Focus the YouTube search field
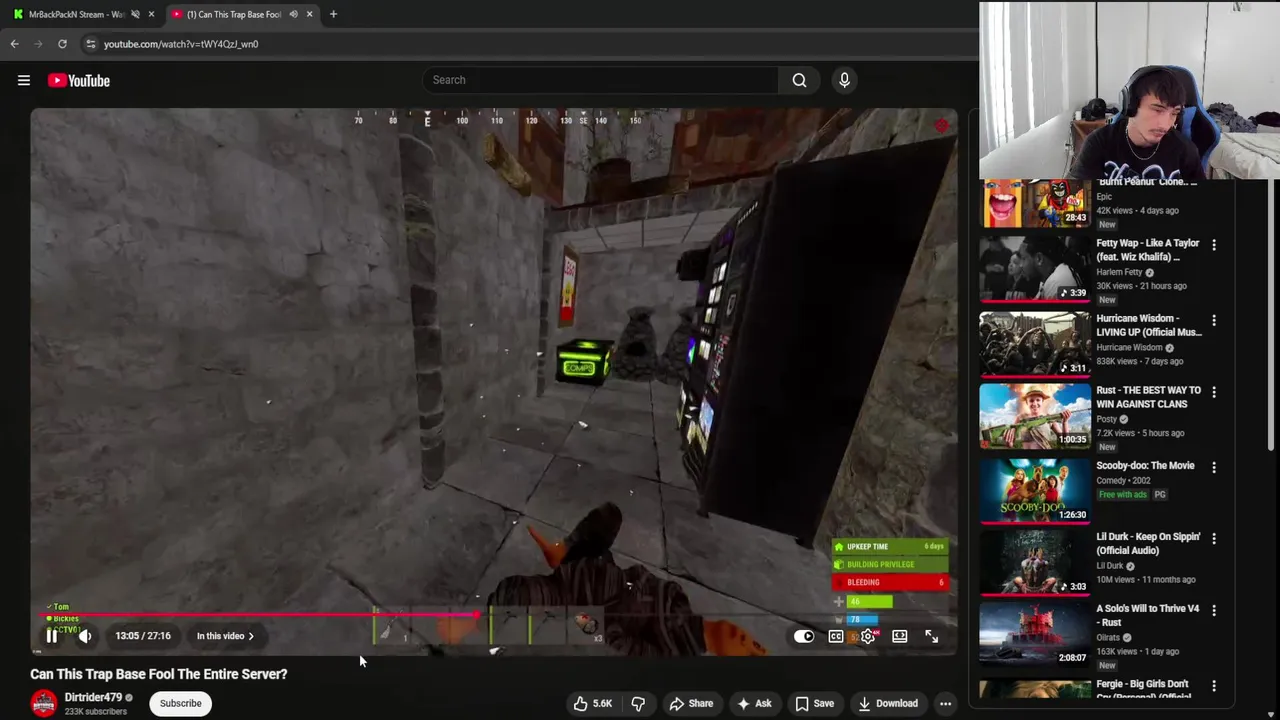The image size is (1280, 720). click(x=600, y=80)
